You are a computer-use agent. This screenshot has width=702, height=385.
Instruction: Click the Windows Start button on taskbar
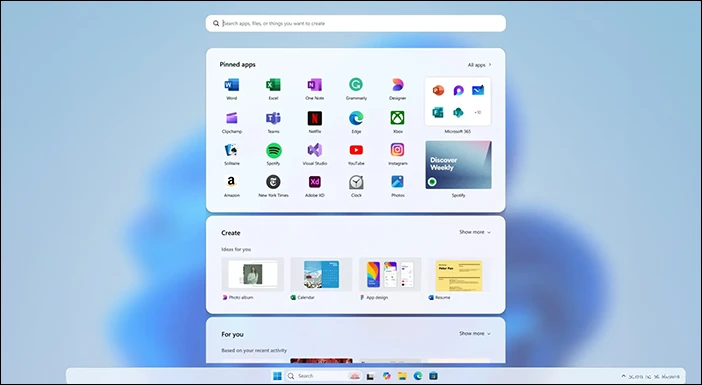pyautogui.click(x=277, y=376)
